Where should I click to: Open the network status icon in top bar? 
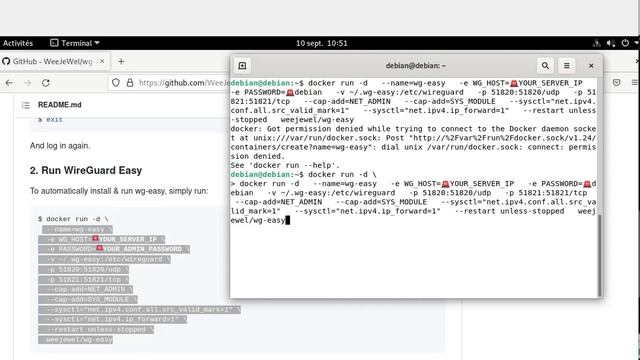pos(596,43)
